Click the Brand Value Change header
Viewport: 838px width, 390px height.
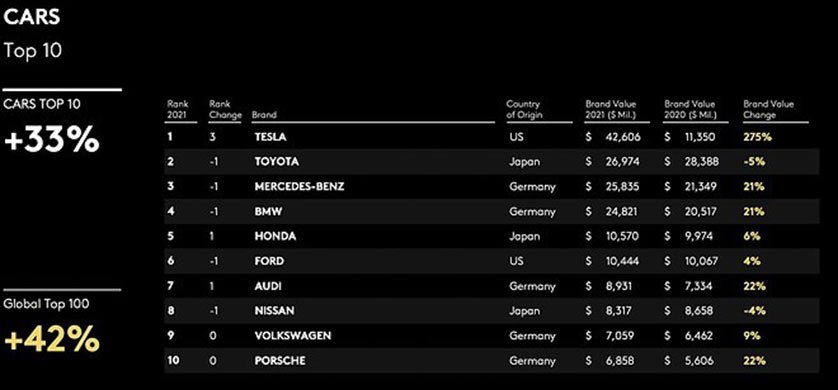coord(769,110)
